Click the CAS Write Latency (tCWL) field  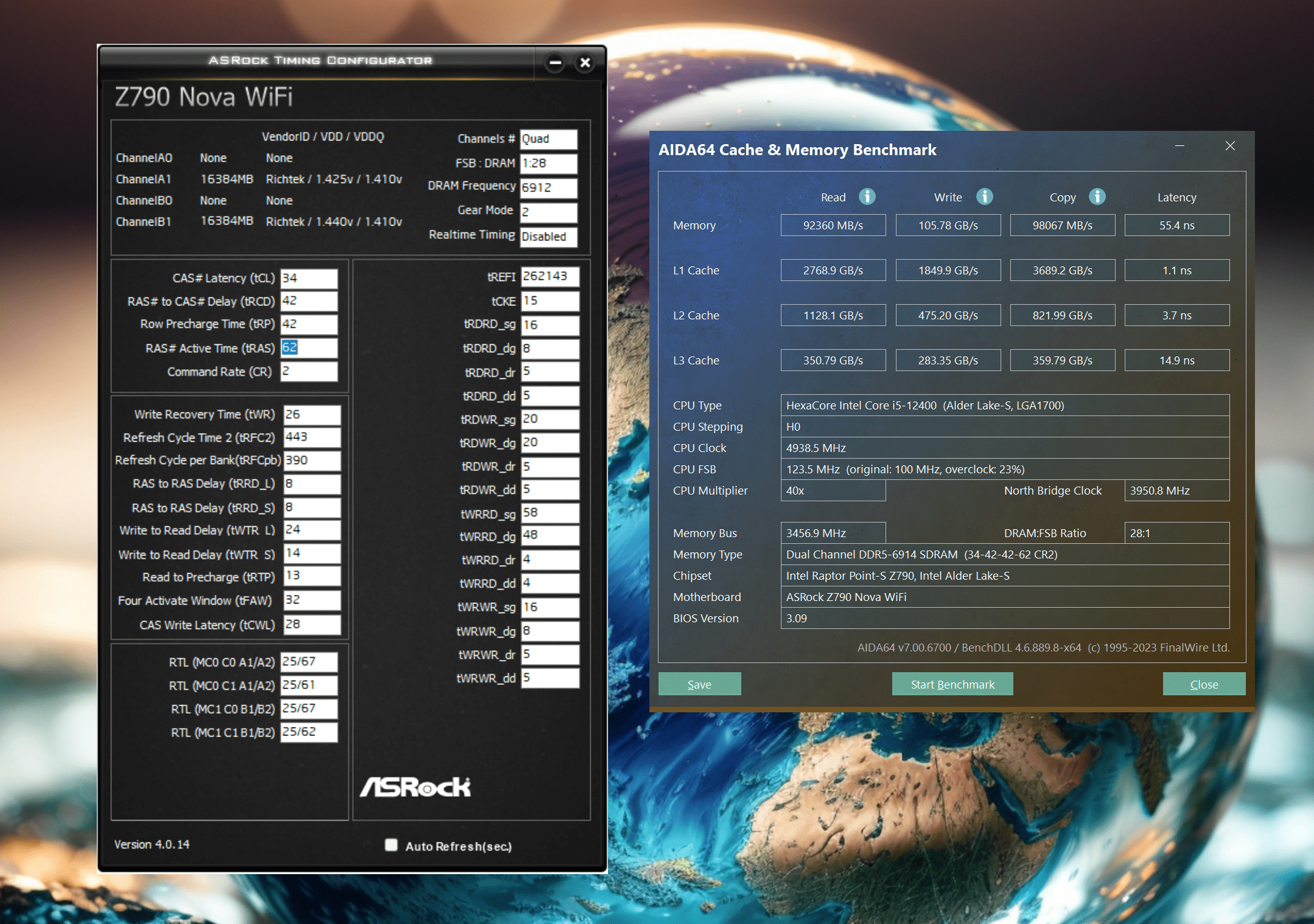(312, 625)
